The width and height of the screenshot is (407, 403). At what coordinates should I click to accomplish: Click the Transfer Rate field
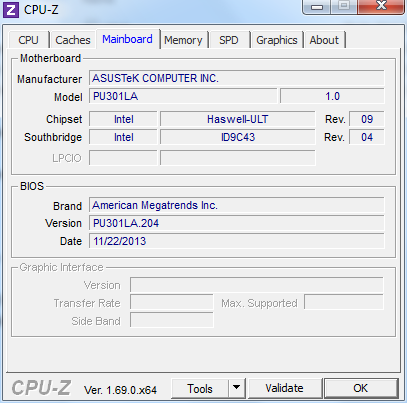click(172, 303)
